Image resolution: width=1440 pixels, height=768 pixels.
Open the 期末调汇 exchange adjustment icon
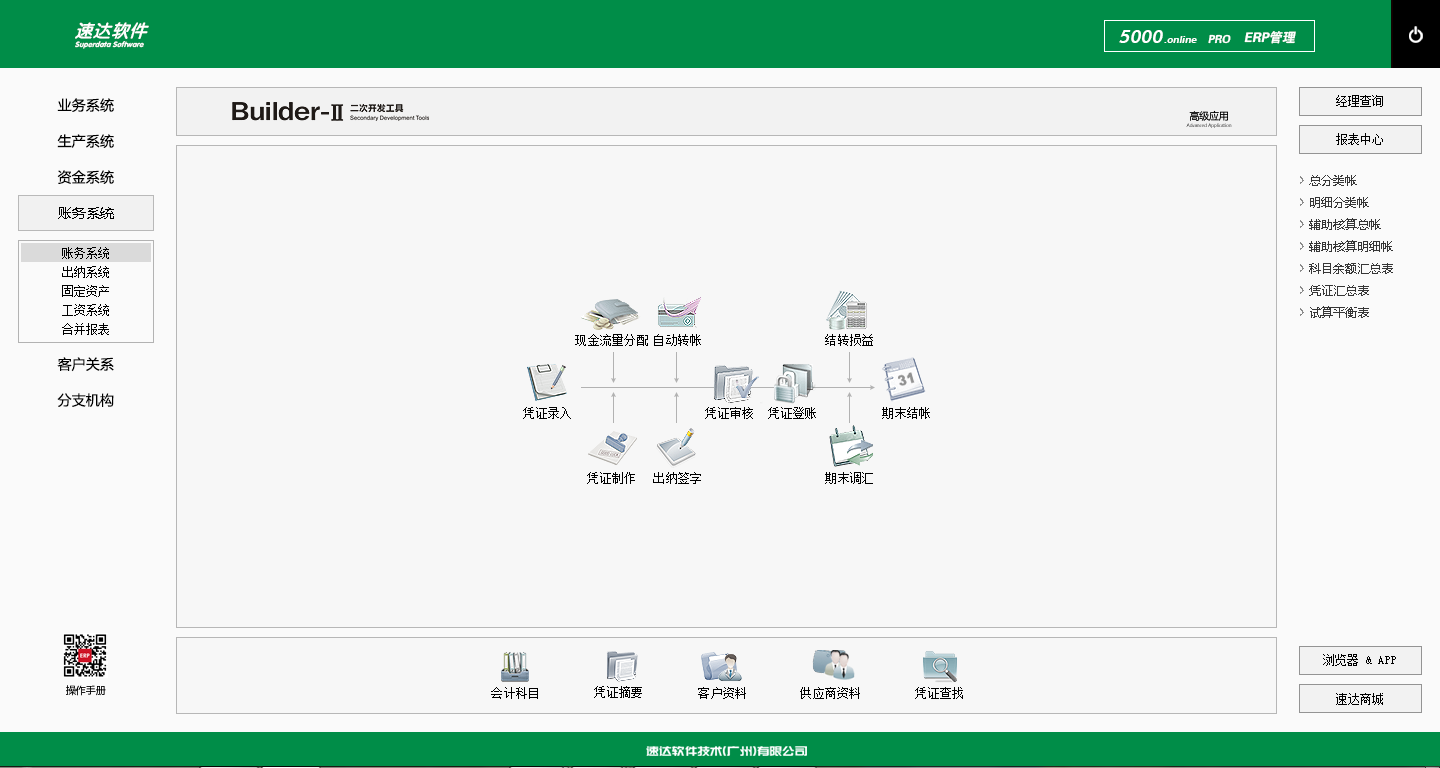[849, 449]
